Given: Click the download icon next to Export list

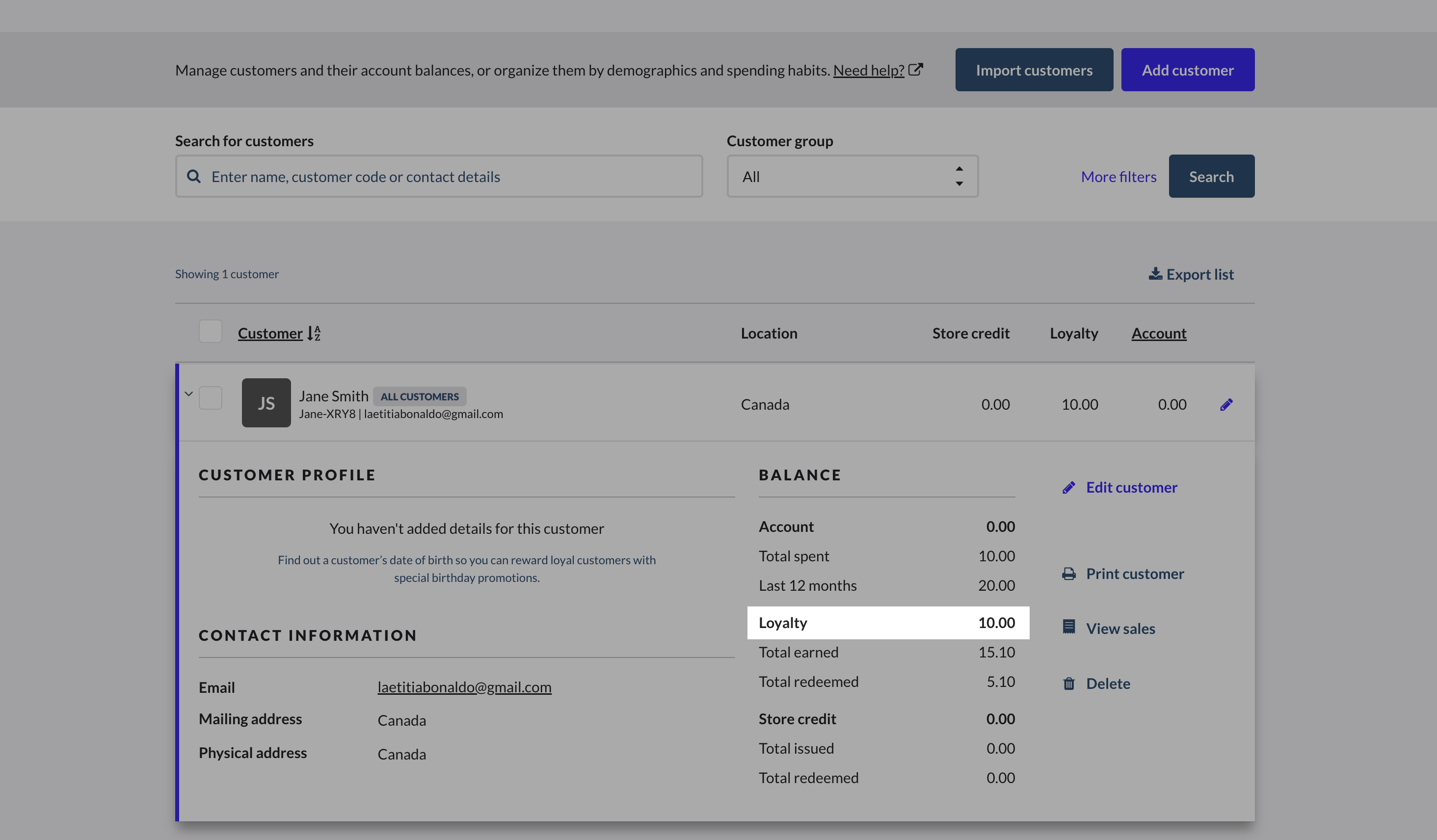Looking at the screenshot, I should [1155, 274].
